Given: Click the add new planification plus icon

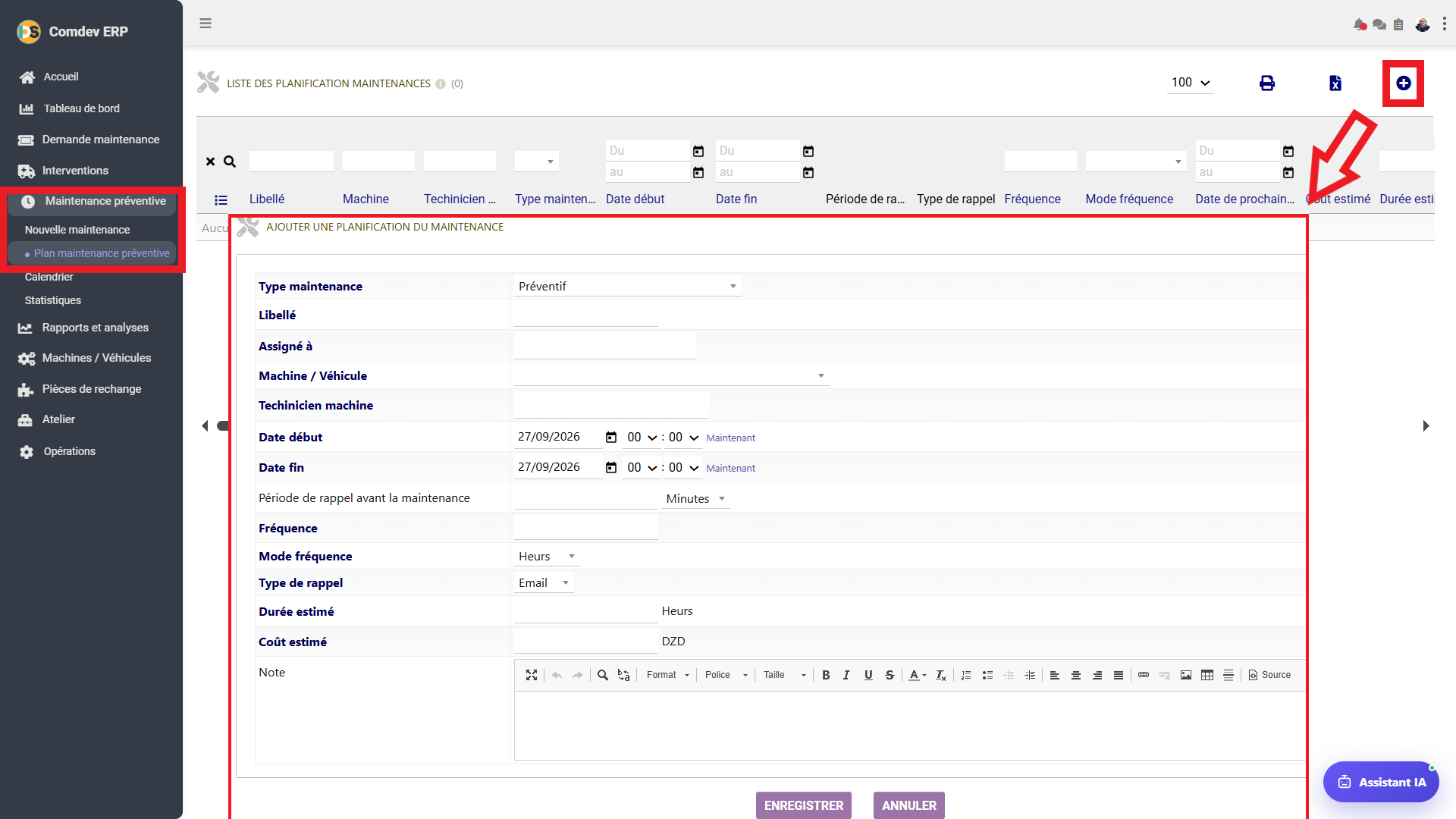Looking at the screenshot, I should 1404,83.
